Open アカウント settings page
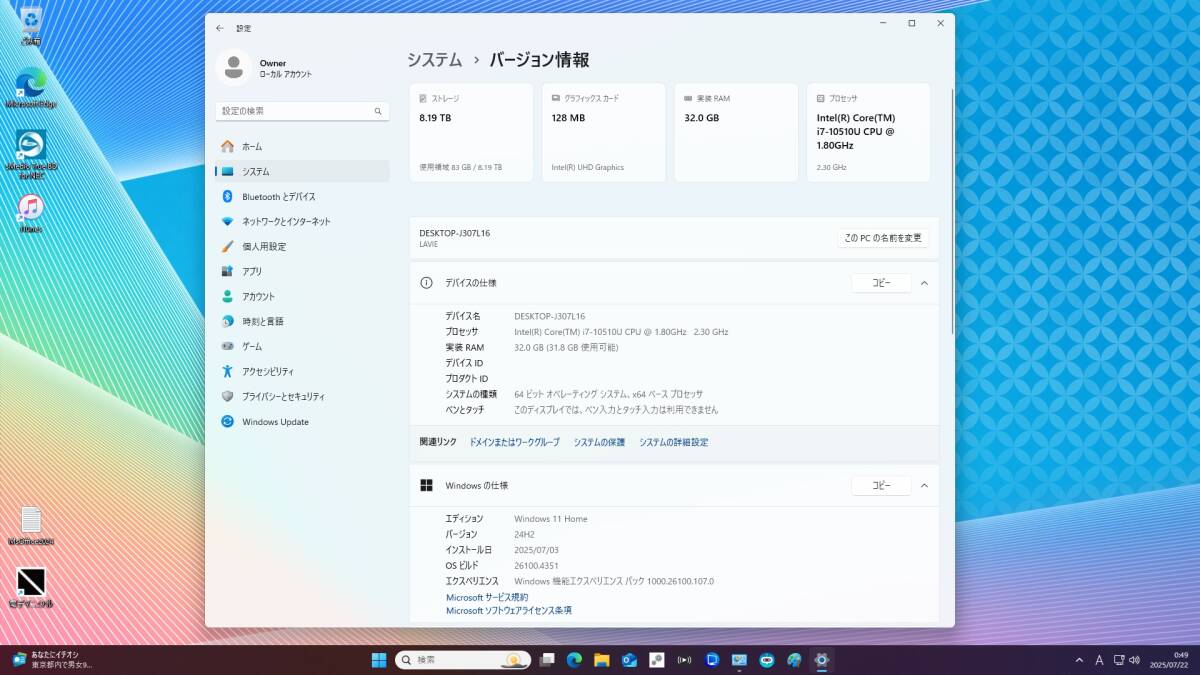Image resolution: width=1200 pixels, height=675 pixels. [258, 297]
